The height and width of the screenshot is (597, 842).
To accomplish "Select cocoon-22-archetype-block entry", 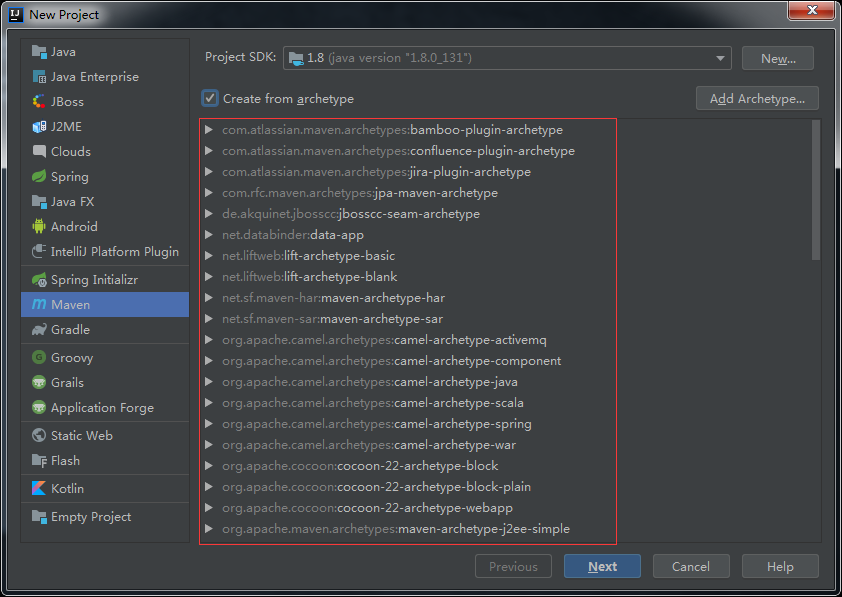I will [360, 465].
